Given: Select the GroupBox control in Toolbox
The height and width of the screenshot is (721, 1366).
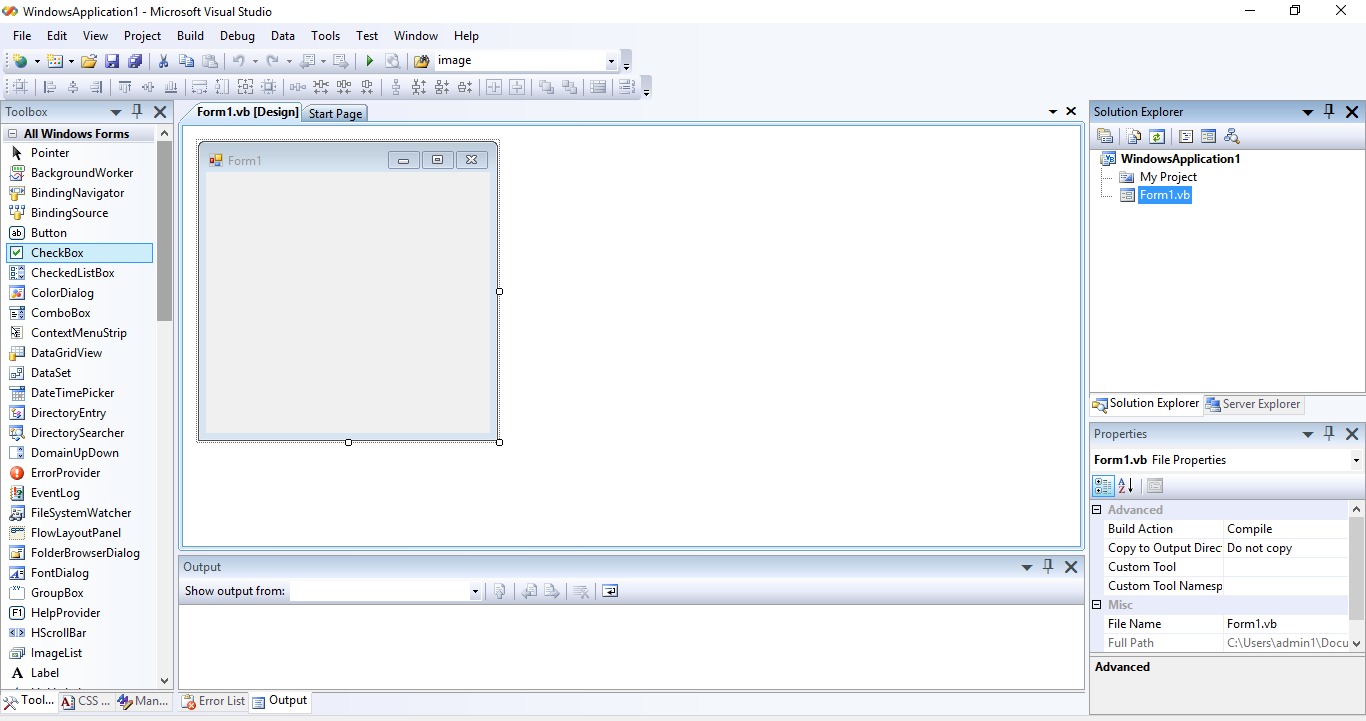Looking at the screenshot, I should [80, 593].
